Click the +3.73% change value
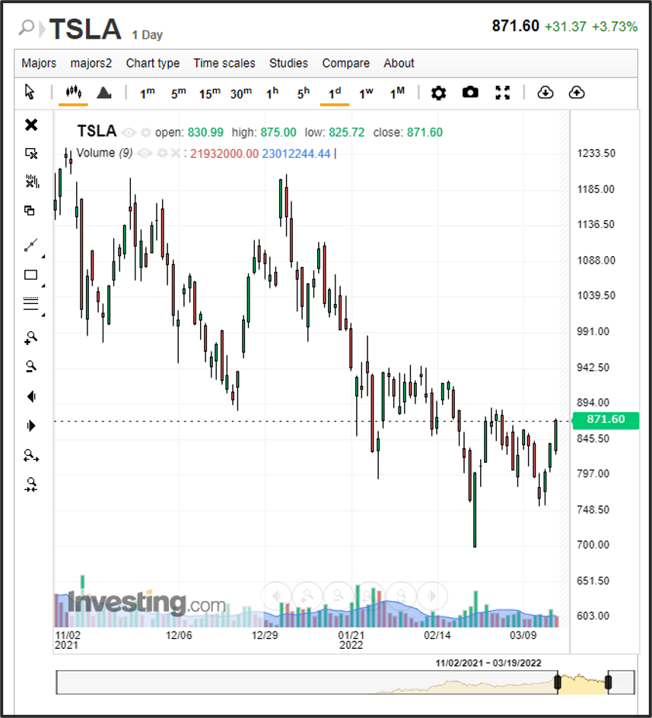The width and height of the screenshot is (652, 718). (614, 27)
